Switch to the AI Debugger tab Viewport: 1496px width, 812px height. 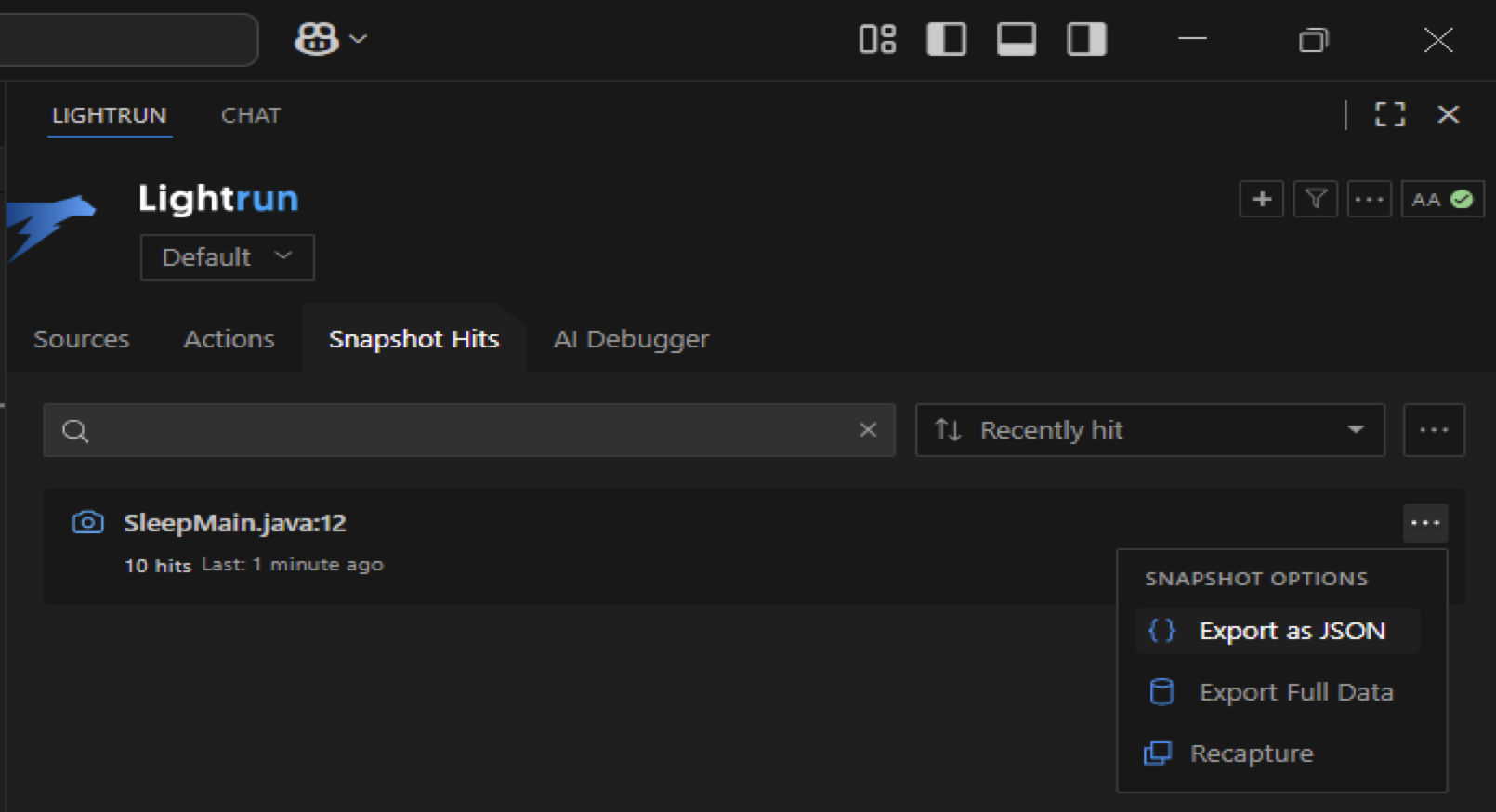tap(631, 339)
